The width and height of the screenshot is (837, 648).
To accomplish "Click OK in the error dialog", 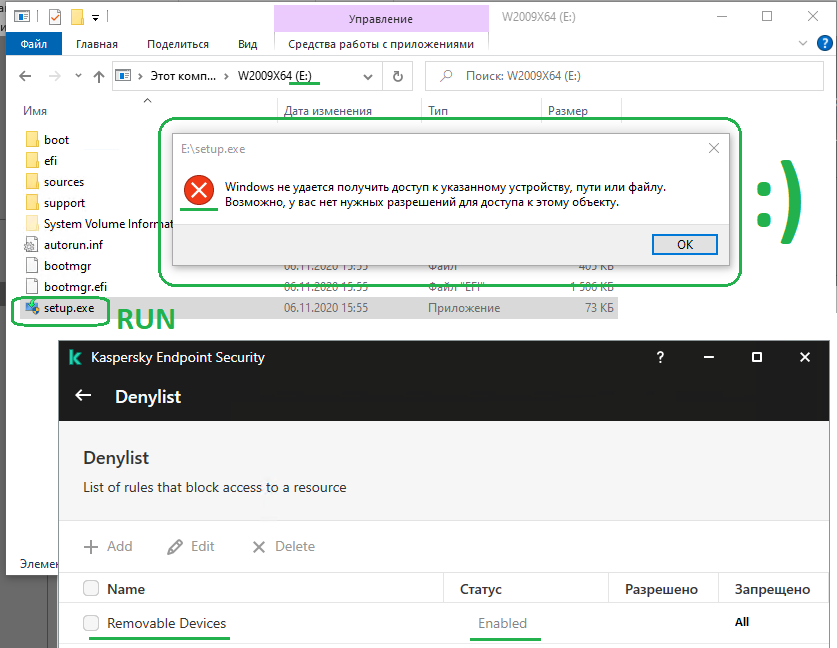I will coord(685,244).
